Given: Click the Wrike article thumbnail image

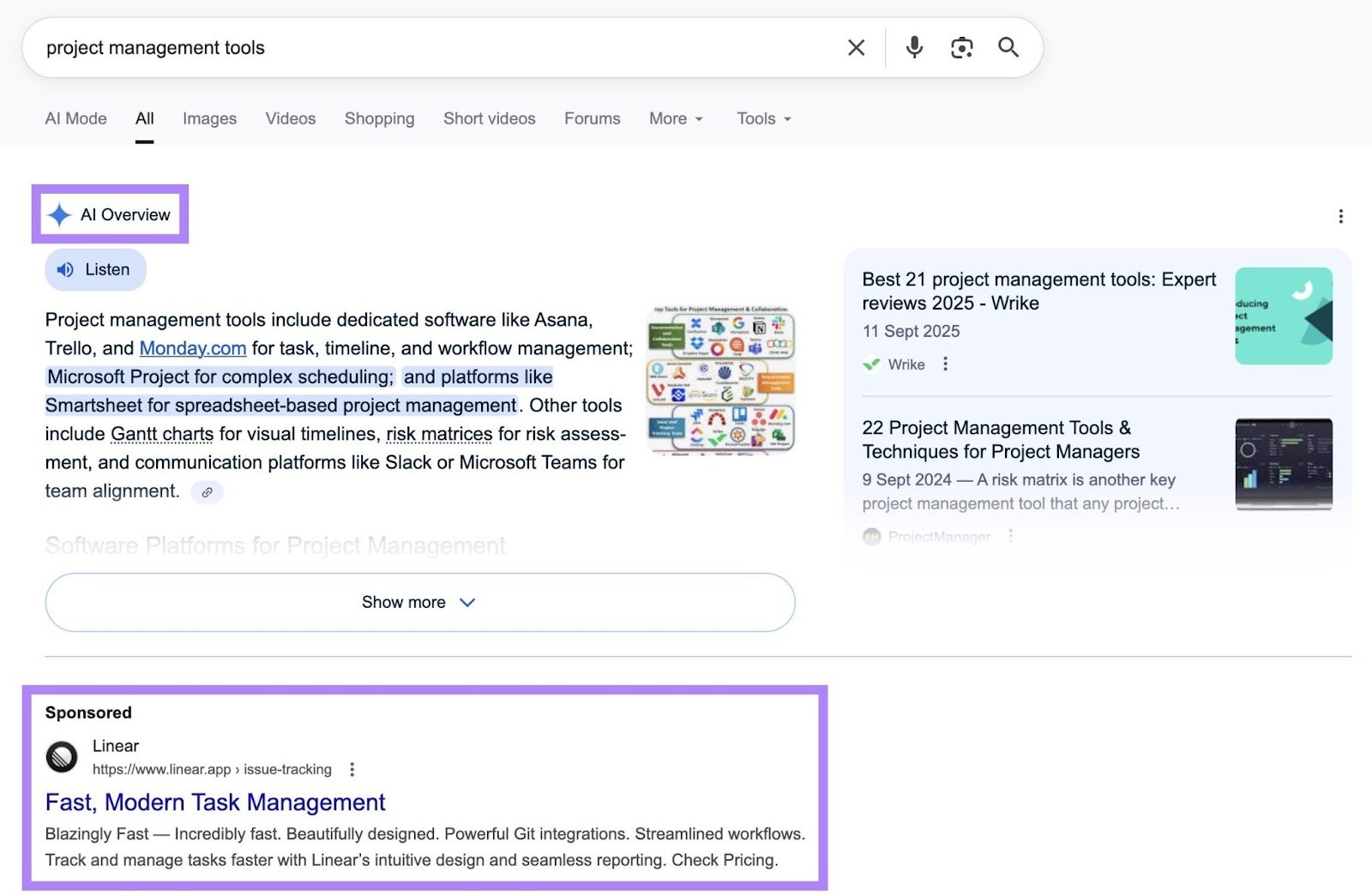Looking at the screenshot, I should [x=1282, y=316].
